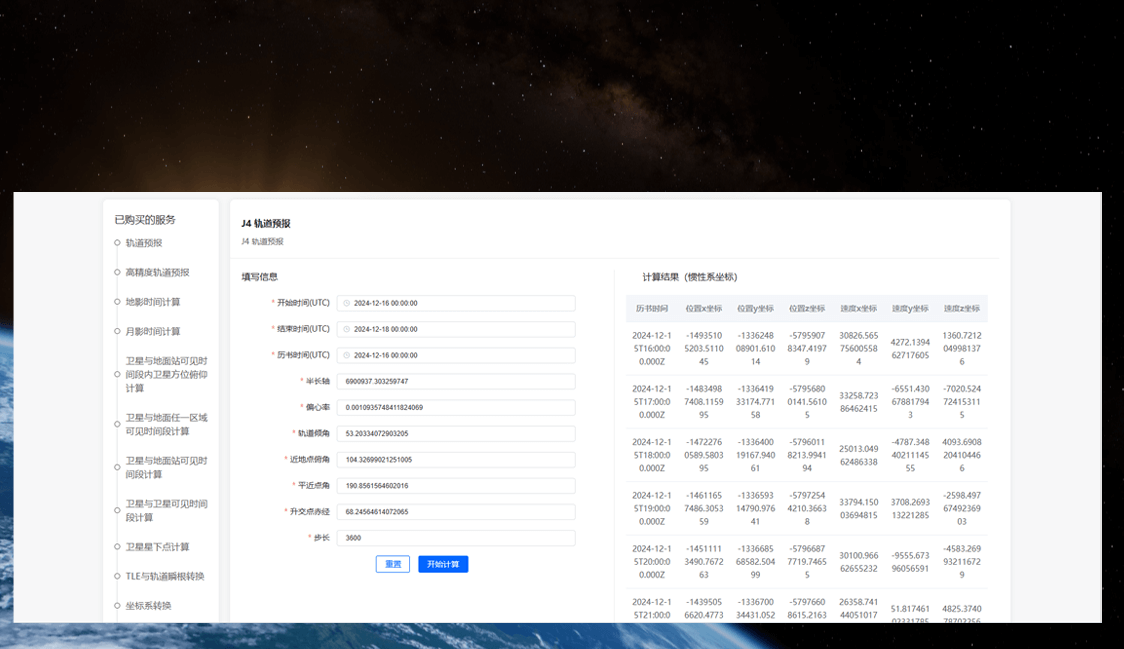1124x649 pixels.
Task: Open the 地影时间计算 service
Action: [x=153, y=302]
